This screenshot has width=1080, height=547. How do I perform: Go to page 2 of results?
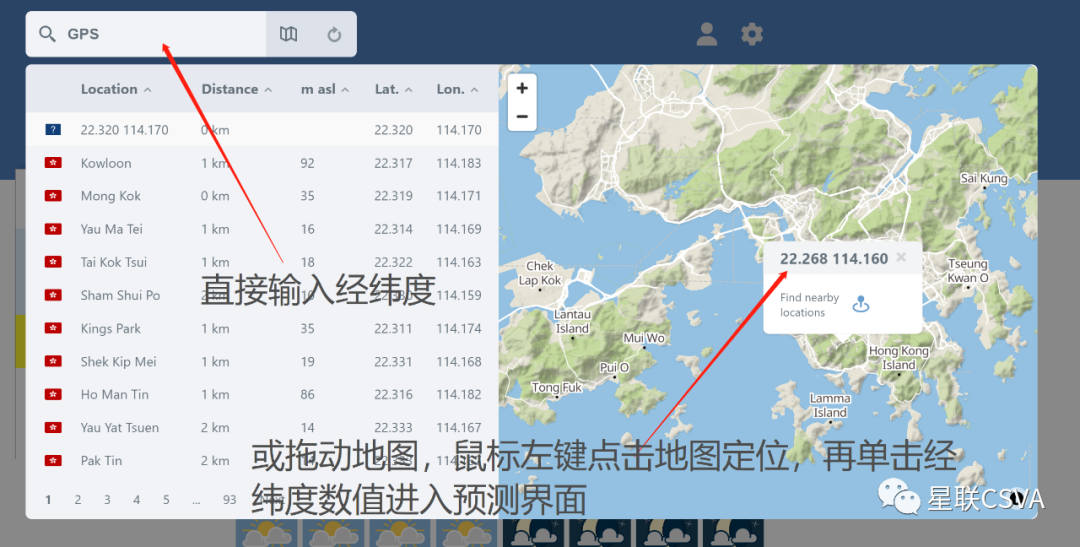pos(78,500)
